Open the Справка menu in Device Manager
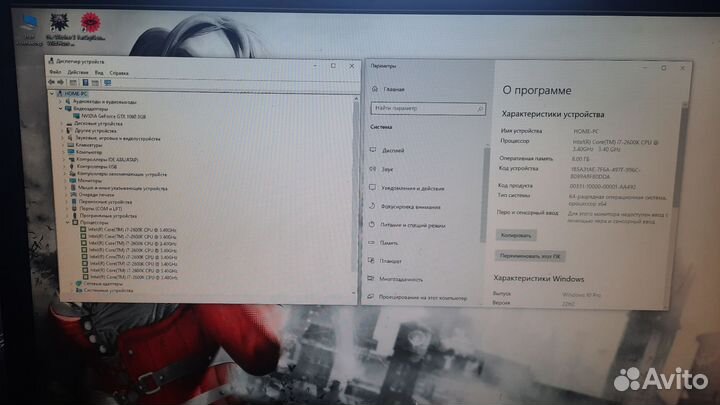This screenshot has height=405, width=720. pos(119,73)
